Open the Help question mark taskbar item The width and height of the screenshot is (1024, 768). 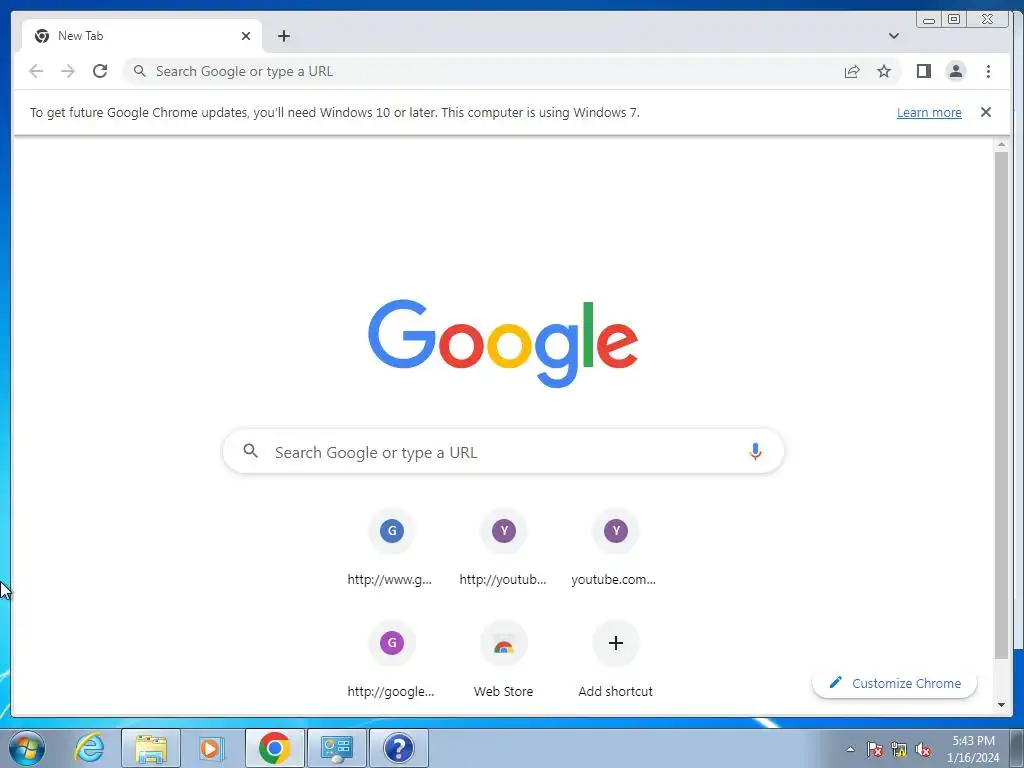pos(398,748)
